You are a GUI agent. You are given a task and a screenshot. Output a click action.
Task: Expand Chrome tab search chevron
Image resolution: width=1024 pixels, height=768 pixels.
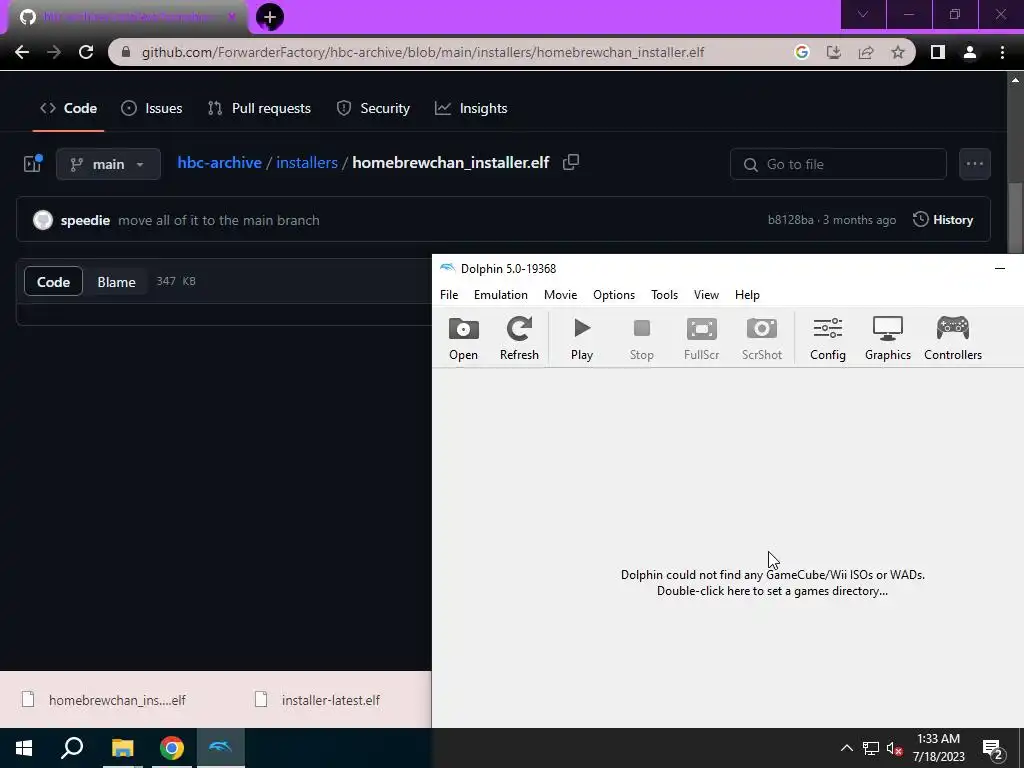(x=863, y=14)
